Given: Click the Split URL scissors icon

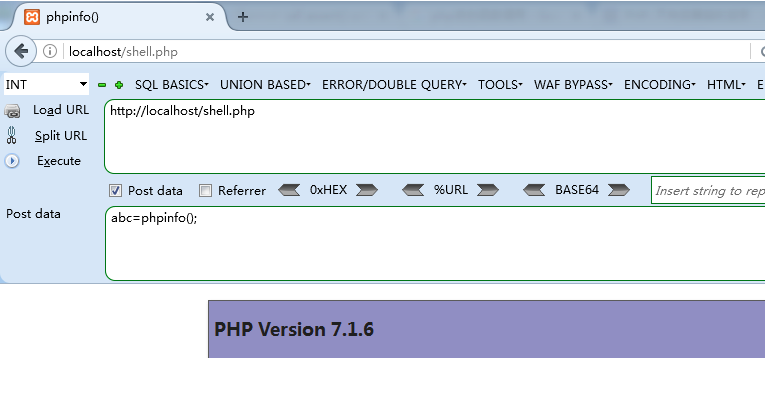Looking at the screenshot, I should pos(12,136).
